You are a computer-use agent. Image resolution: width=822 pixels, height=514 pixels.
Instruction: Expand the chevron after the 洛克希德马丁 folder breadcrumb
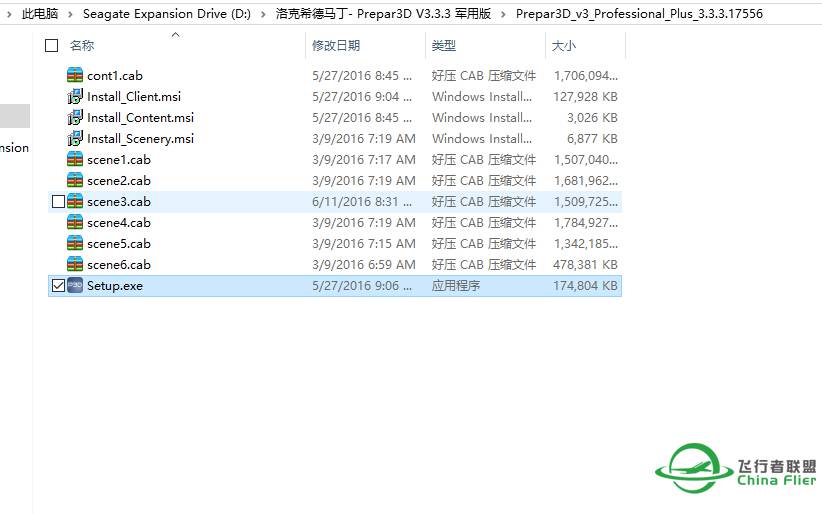tap(505, 14)
